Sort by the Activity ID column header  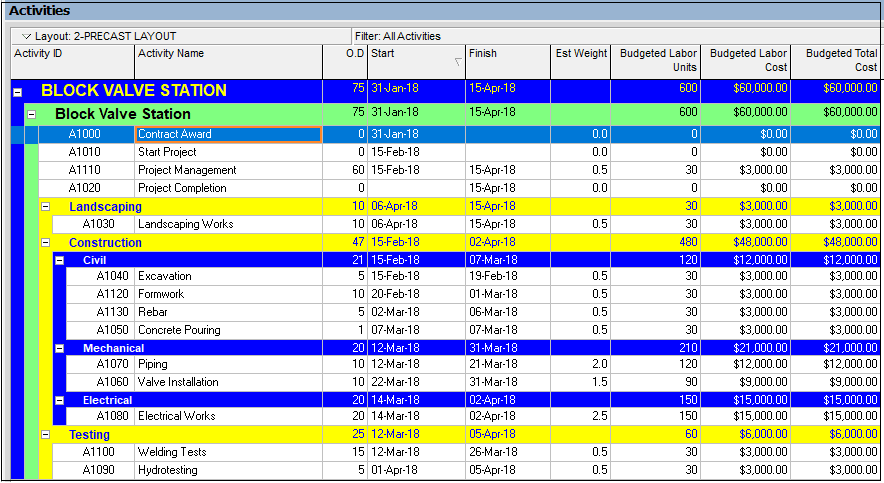coord(73,61)
